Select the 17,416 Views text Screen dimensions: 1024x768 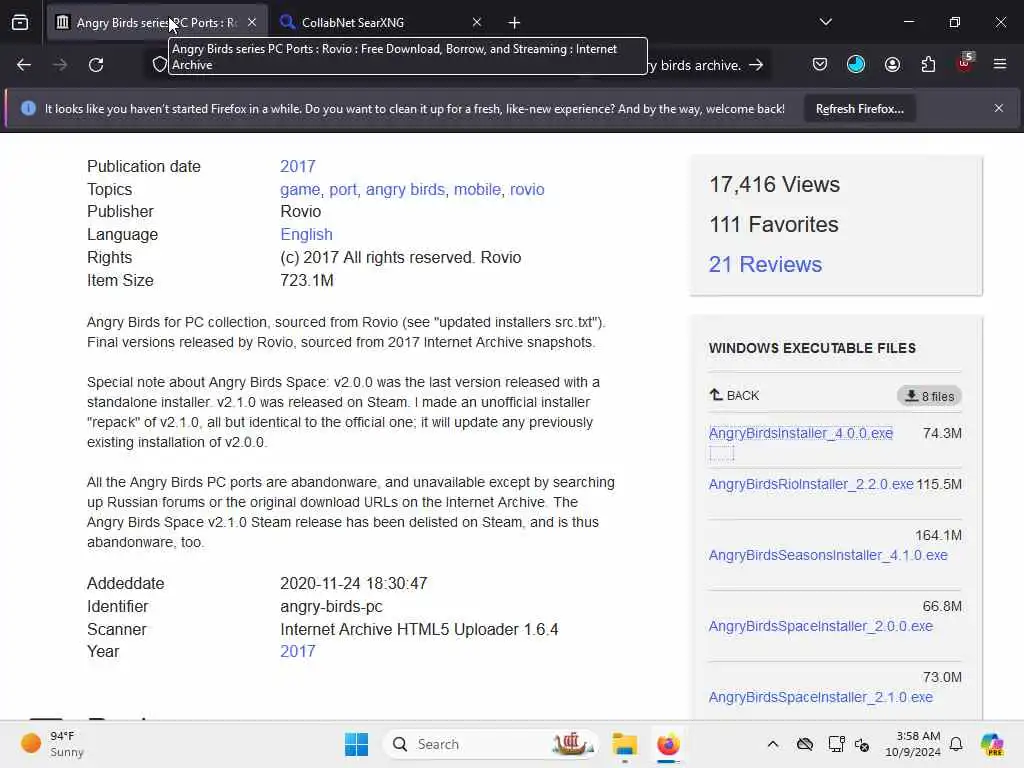[x=775, y=185]
